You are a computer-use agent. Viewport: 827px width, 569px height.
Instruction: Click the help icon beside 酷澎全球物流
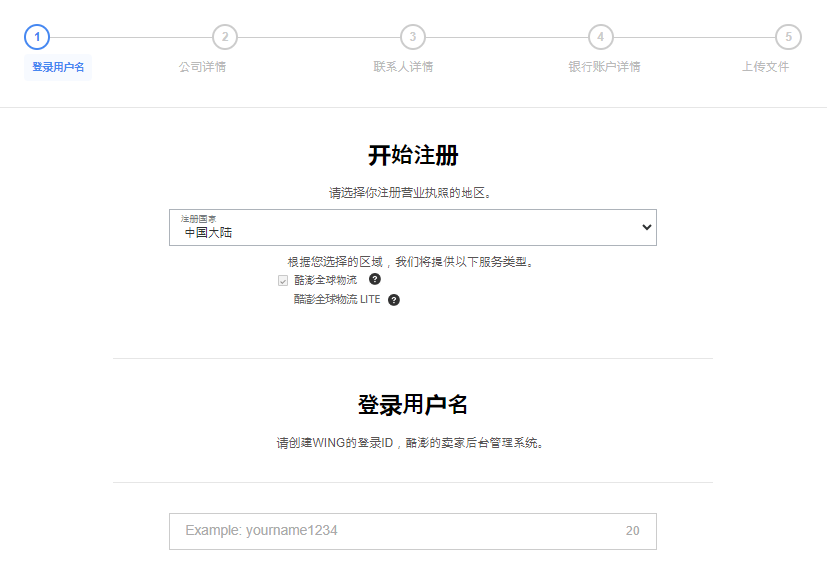pyautogui.click(x=375, y=280)
